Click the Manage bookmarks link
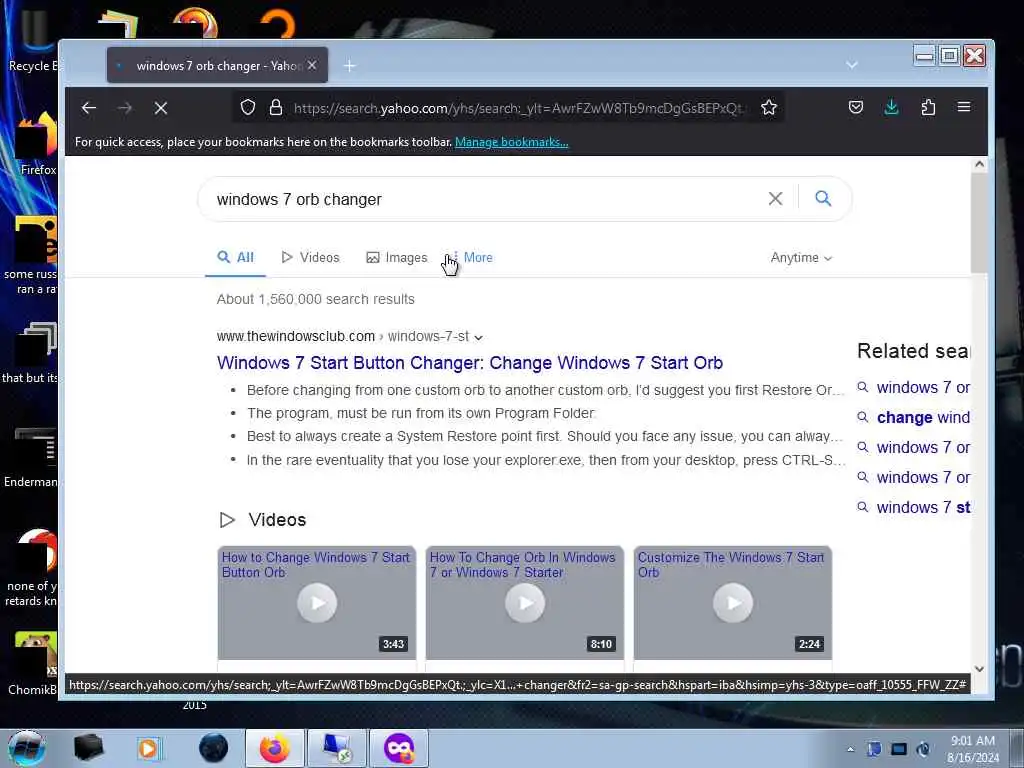The height and width of the screenshot is (768, 1024). tap(511, 142)
